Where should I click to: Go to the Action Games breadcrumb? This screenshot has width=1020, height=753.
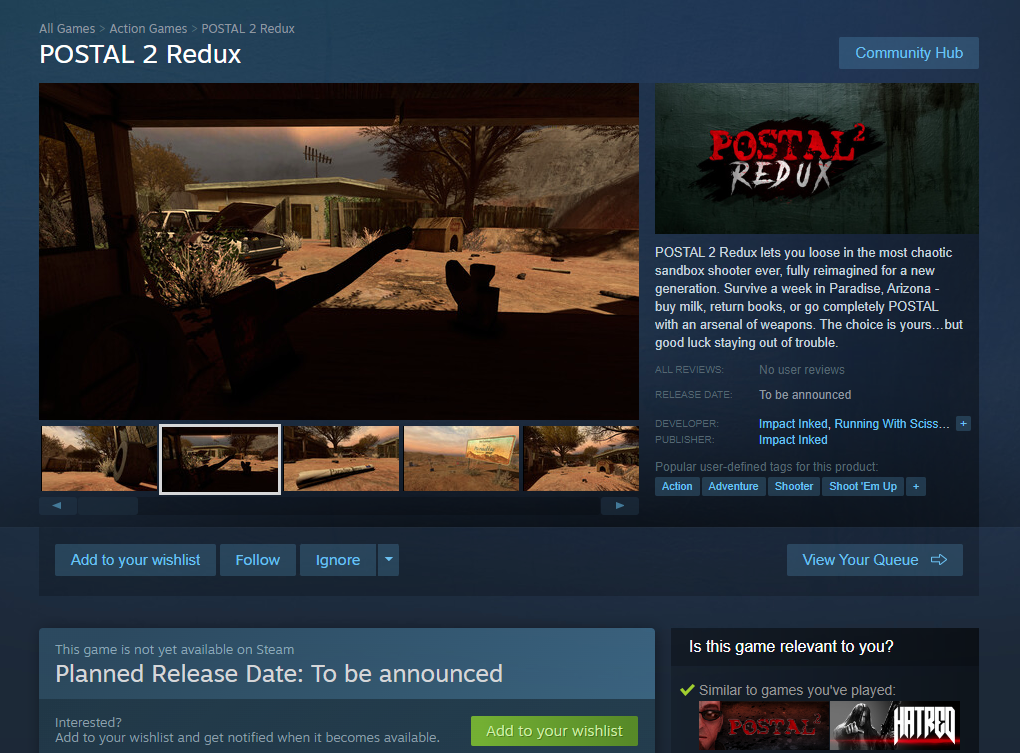[x=148, y=29]
